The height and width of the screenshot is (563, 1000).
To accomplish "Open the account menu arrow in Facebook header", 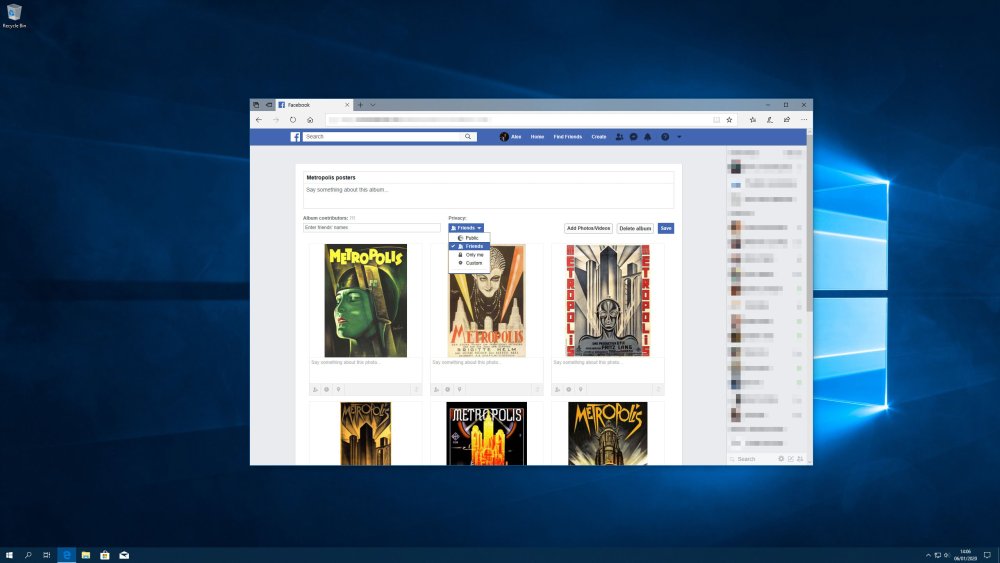I will [679, 136].
